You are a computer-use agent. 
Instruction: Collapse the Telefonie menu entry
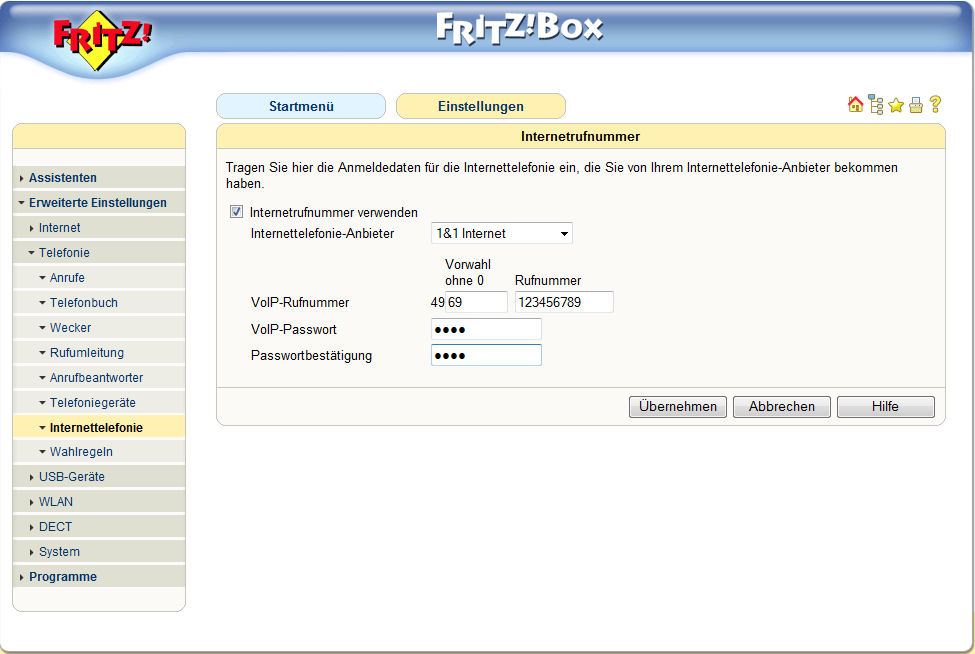(99, 252)
